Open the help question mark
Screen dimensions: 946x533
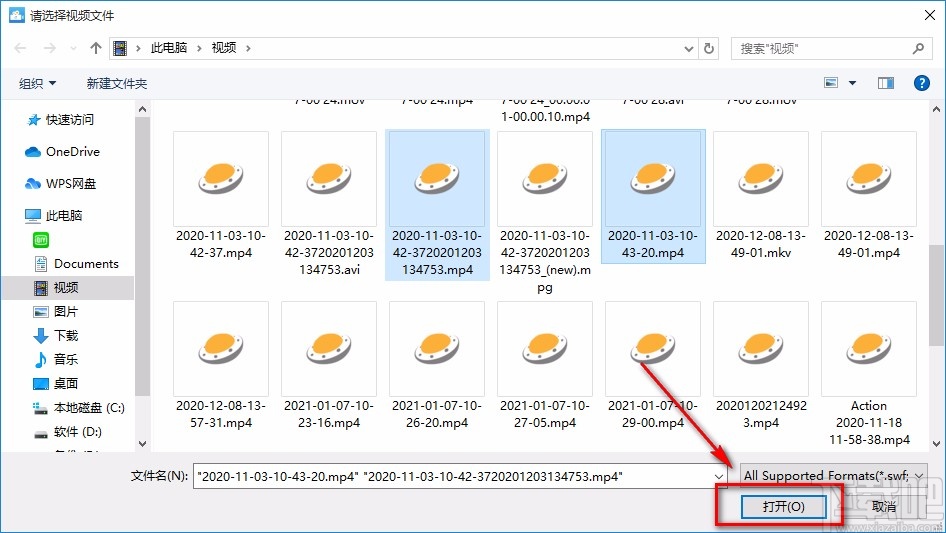tap(921, 83)
